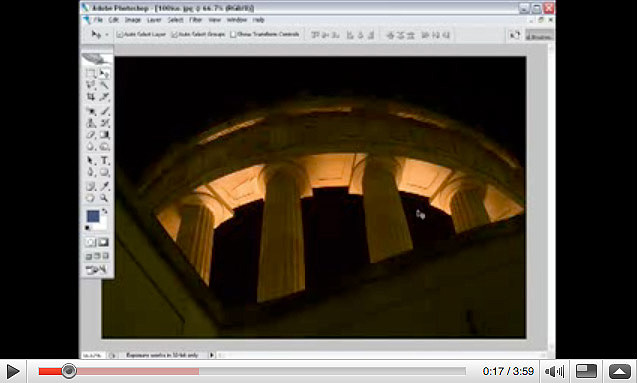Screen dimensions: 638x383
Task: Click the align vertical centers icon
Action: 326,35
